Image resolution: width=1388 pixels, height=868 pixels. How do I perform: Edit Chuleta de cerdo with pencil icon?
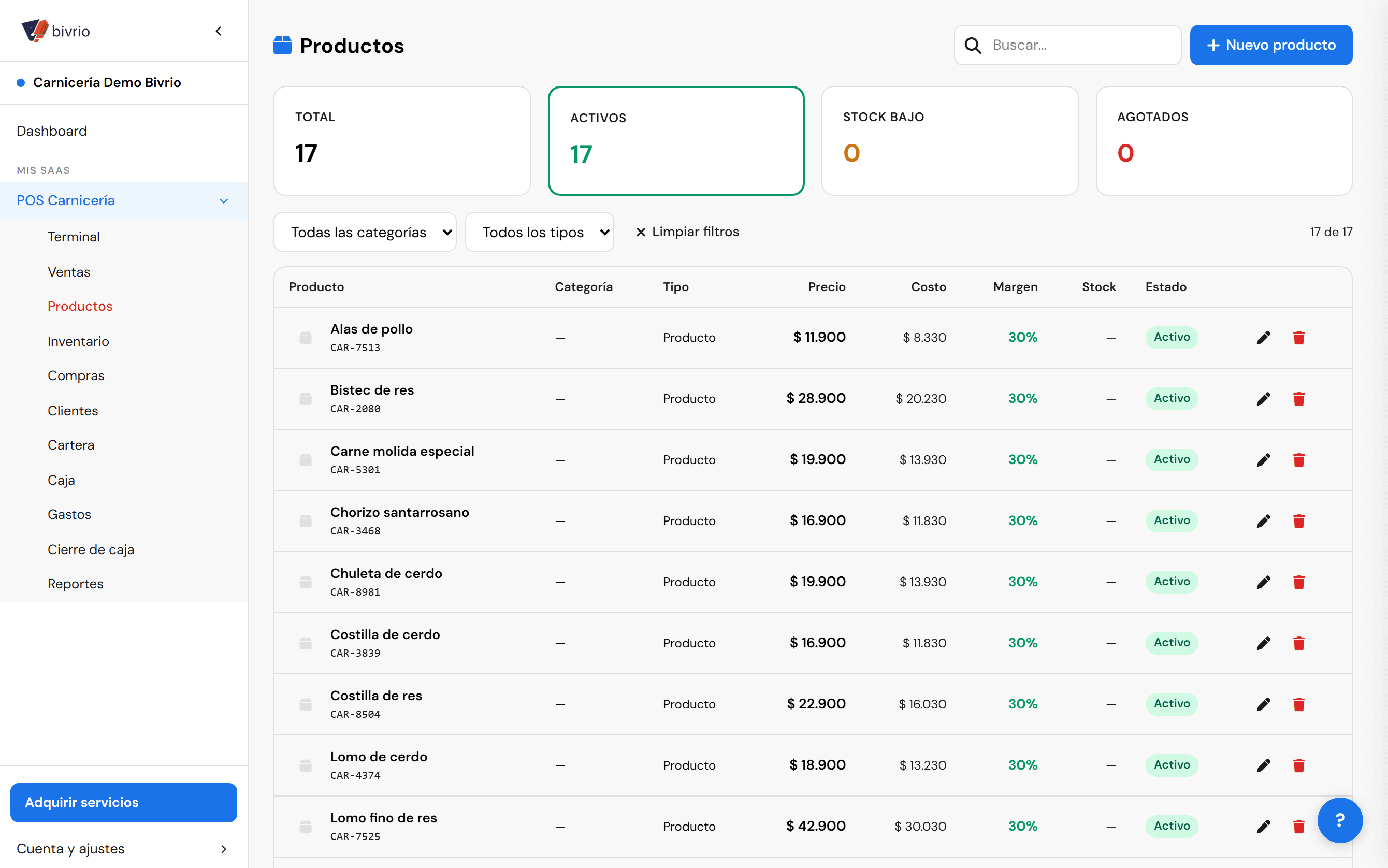(1263, 582)
